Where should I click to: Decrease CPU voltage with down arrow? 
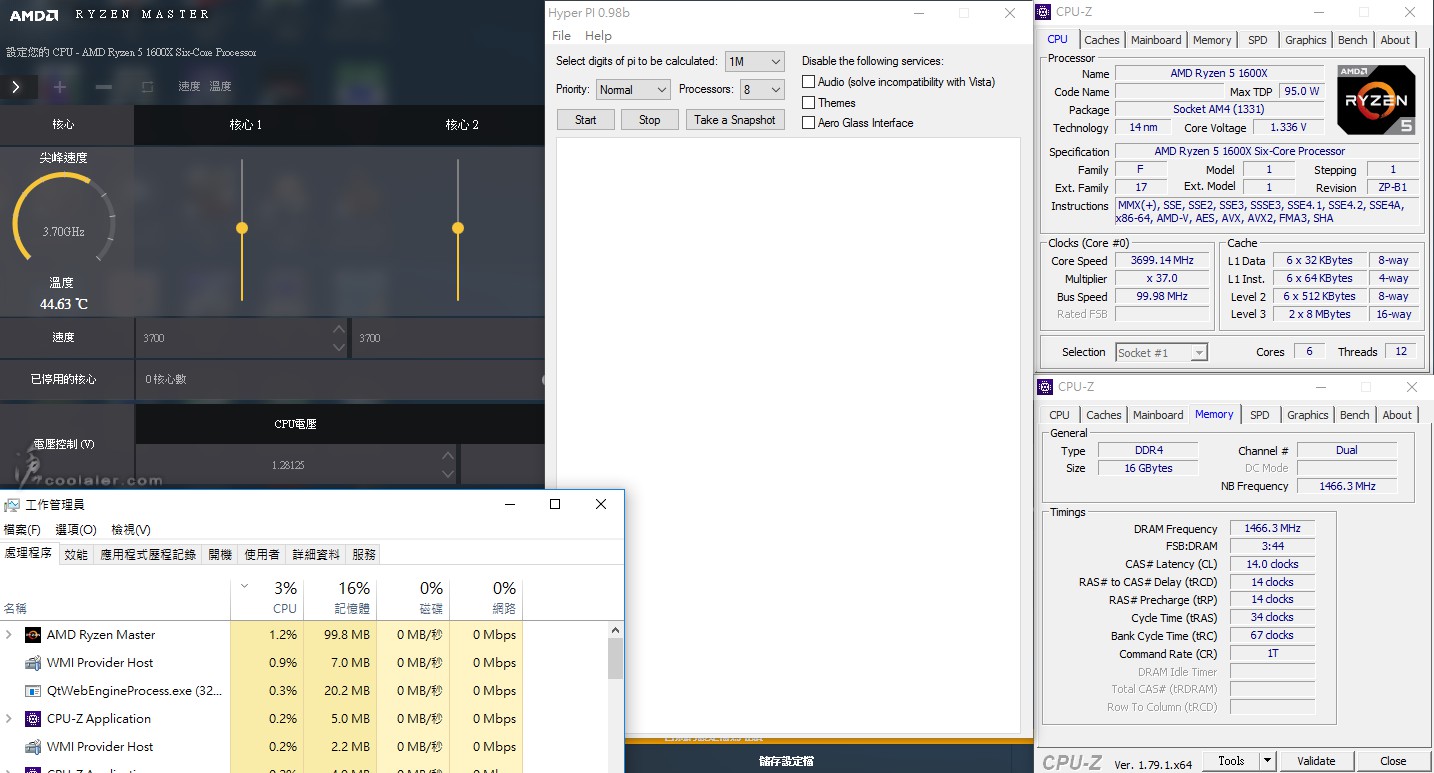coord(448,474)
